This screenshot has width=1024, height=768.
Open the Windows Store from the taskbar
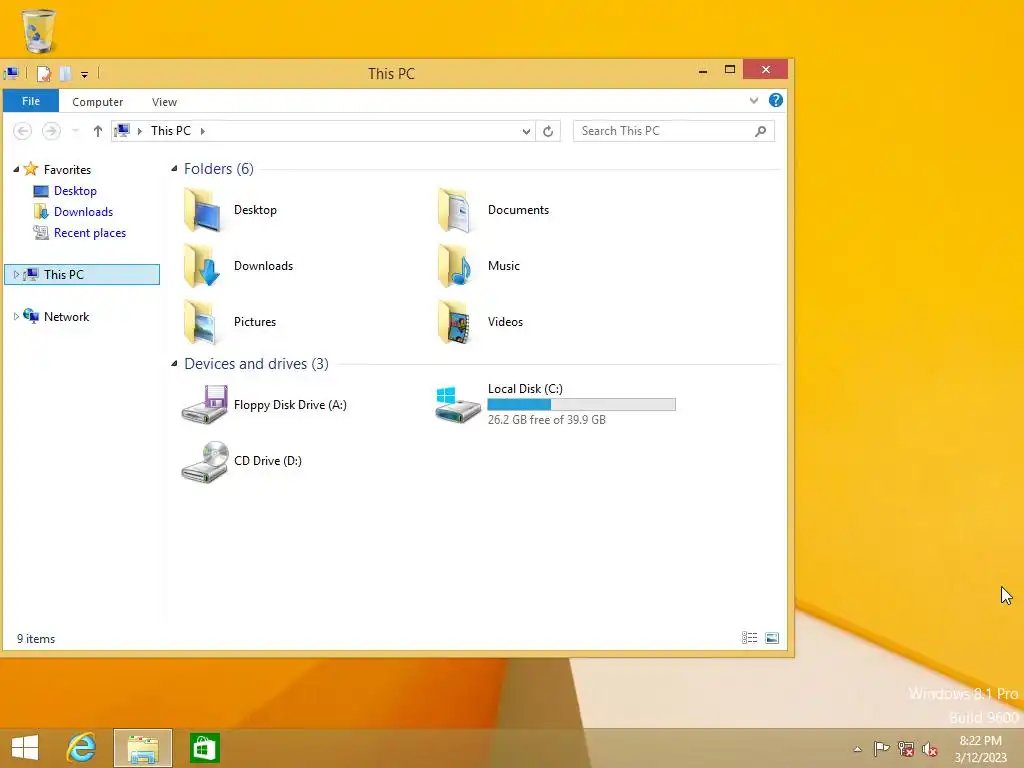click(x=204, y=748)
